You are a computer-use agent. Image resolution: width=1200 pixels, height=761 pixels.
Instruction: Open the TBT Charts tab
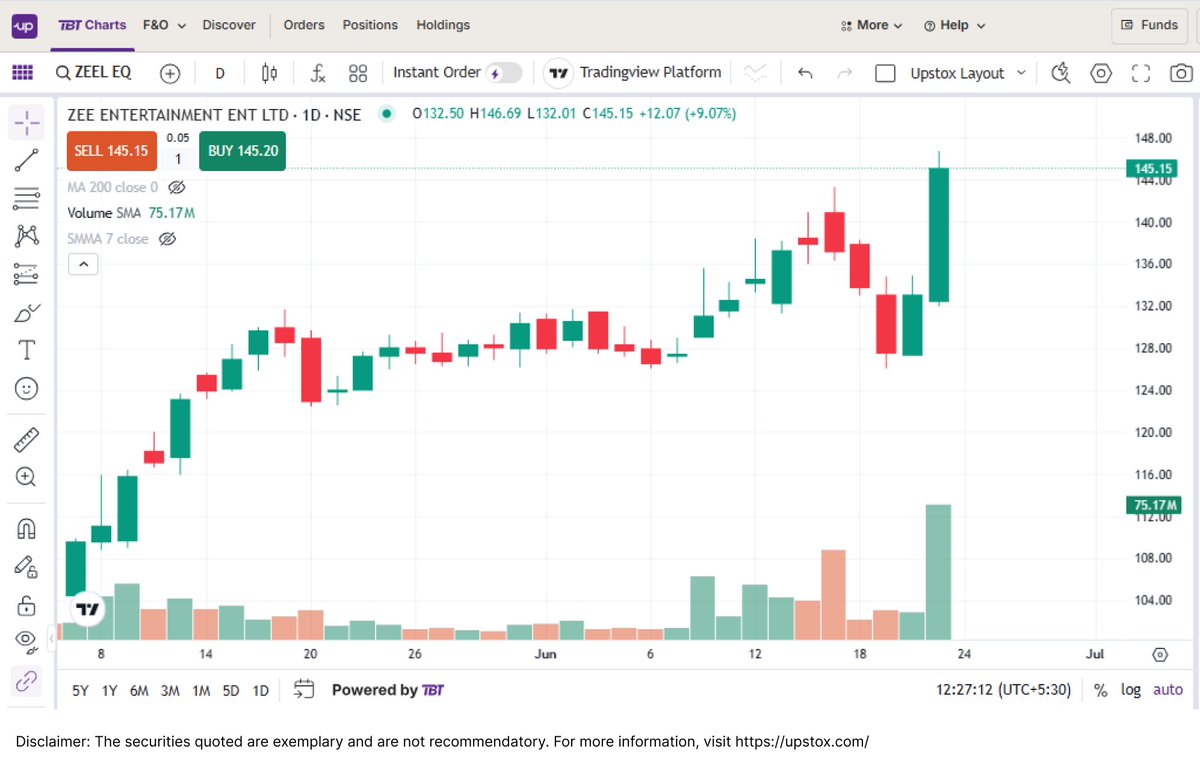93,25
